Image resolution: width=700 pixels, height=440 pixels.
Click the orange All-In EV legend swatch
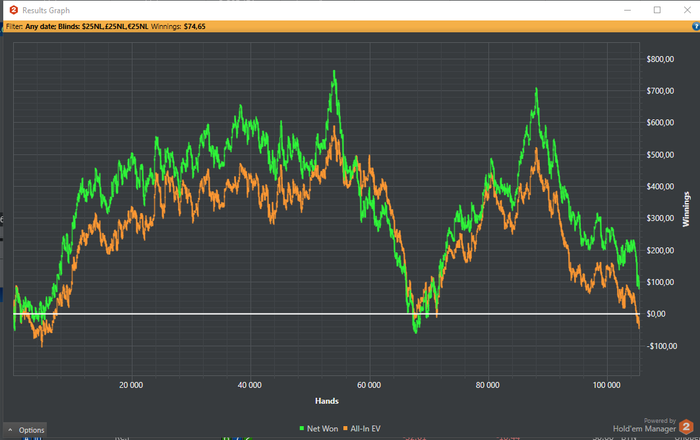(x=346, y=429)
